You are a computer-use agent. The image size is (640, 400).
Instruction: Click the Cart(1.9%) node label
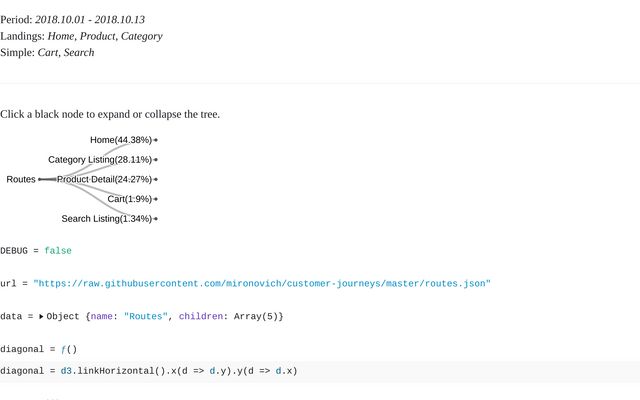point(129,199)
